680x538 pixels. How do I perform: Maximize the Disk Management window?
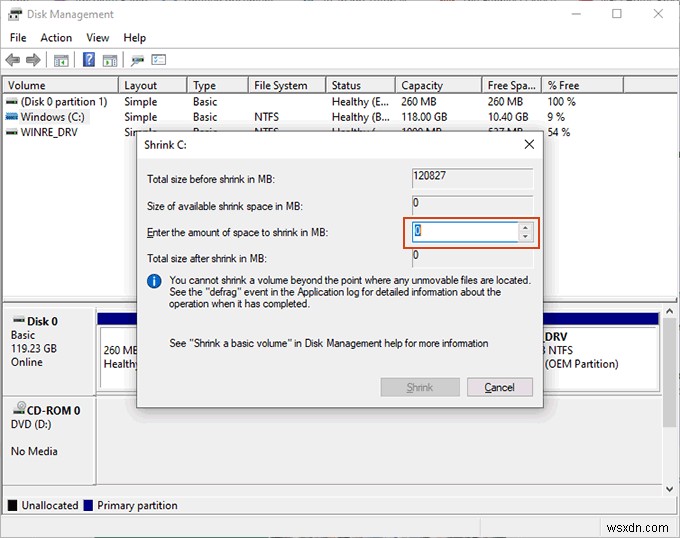point(617,14)
